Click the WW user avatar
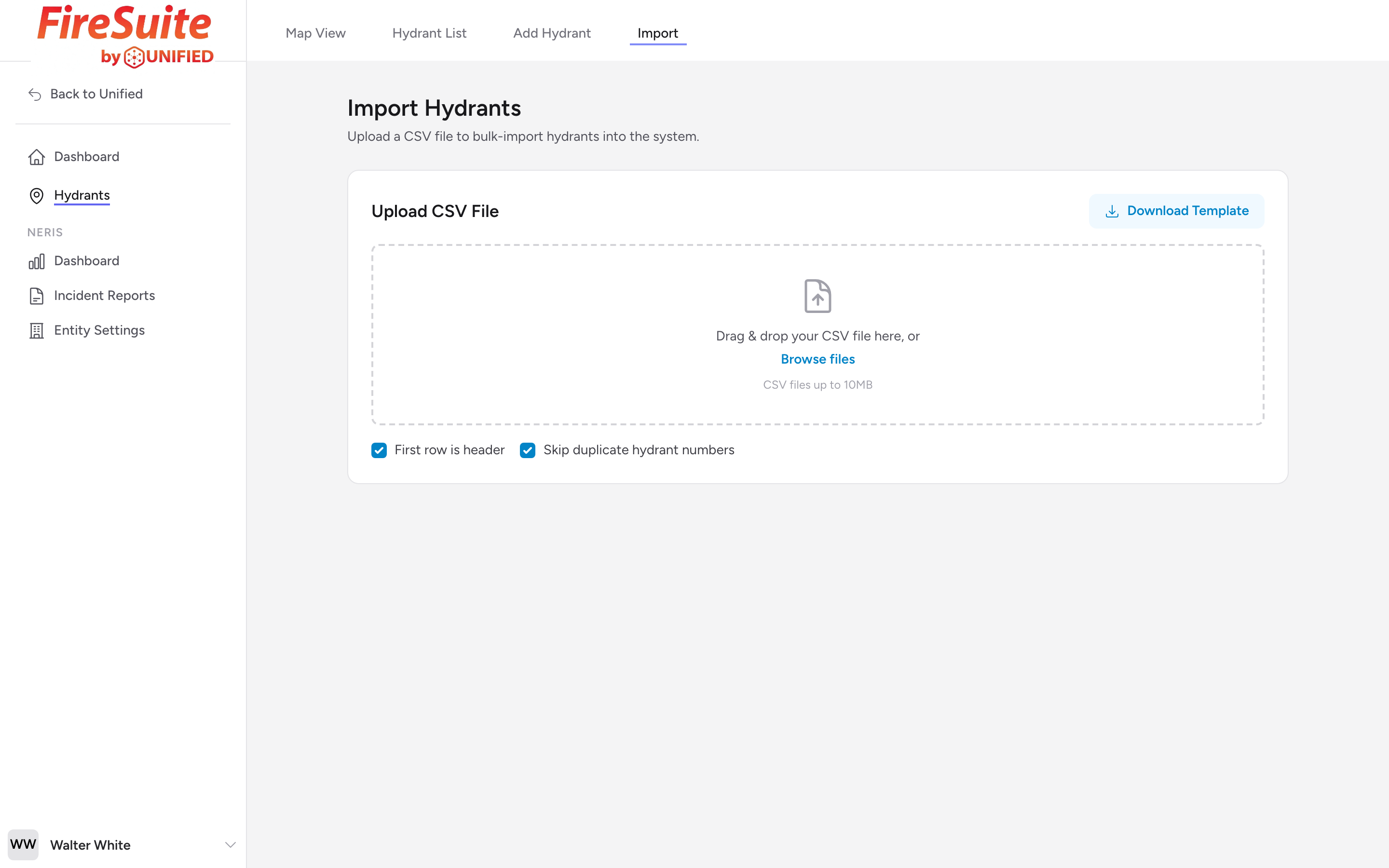This screenshot has width=1389, height=868. coord(23,844)
